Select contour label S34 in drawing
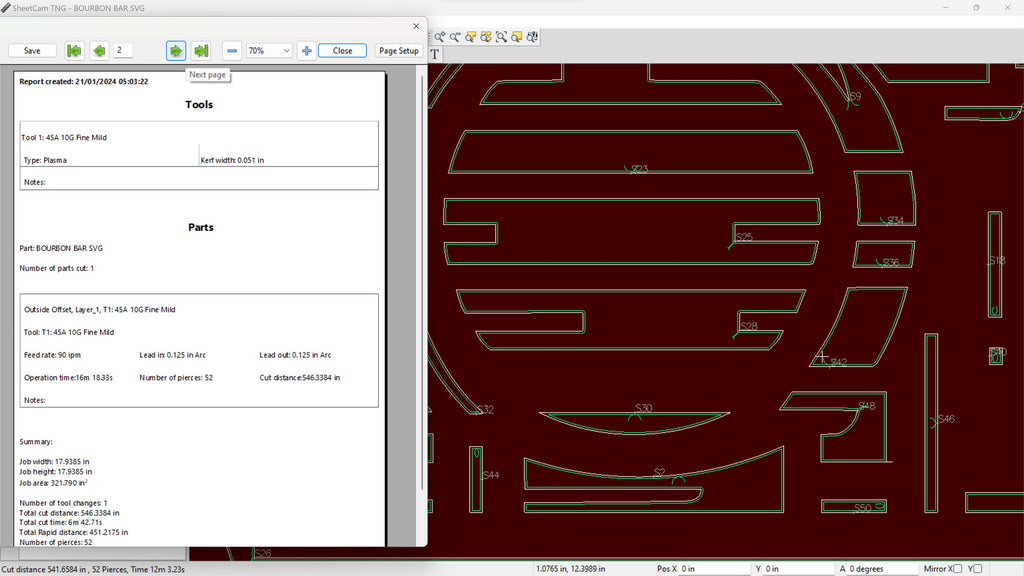1024x576 pixels. pyautogui.click(x=895, y=221)
